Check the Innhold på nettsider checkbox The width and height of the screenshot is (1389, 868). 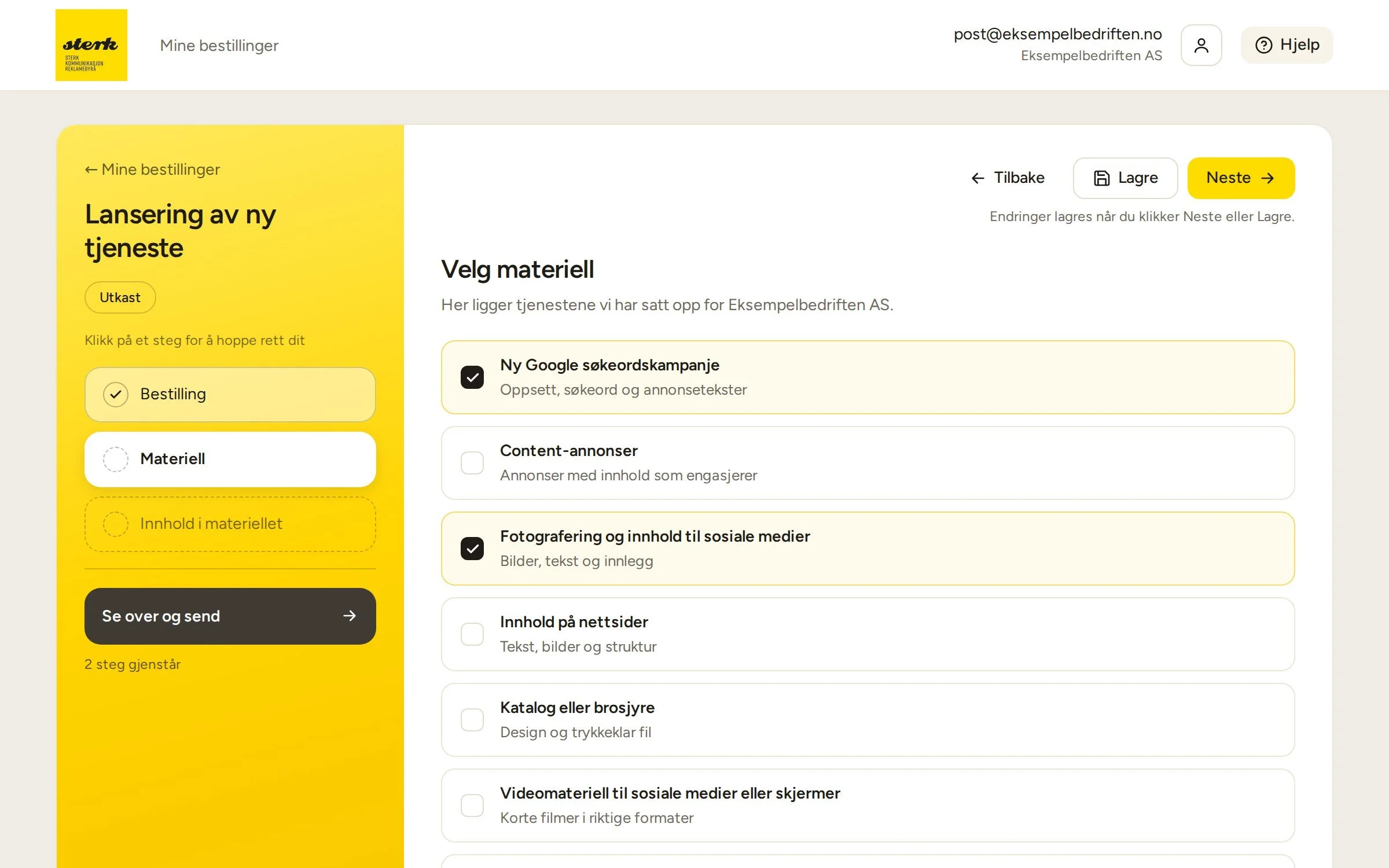tap(472, 634)
